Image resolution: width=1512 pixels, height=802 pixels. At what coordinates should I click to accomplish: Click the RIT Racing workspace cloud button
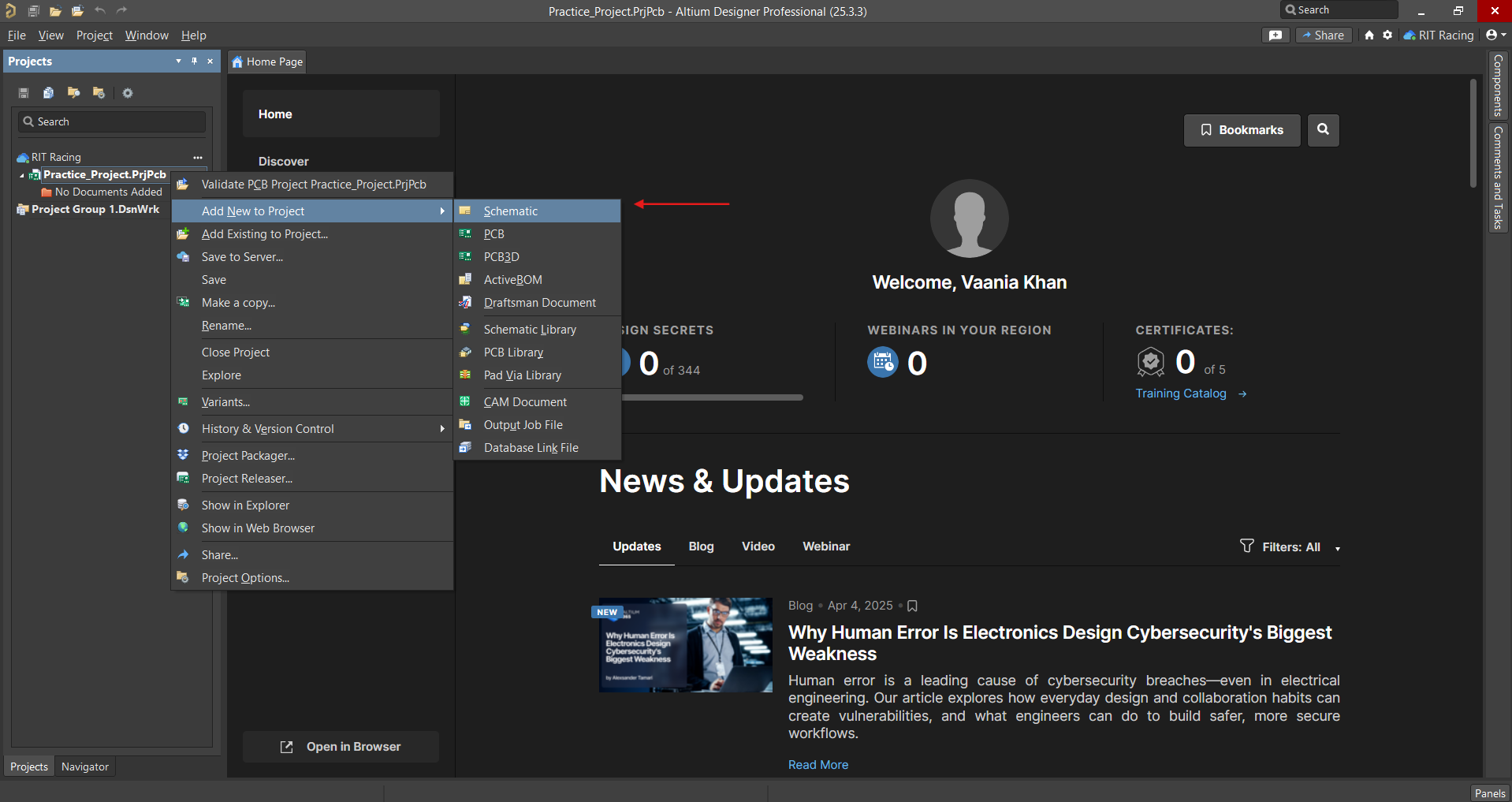click(1439, 35)
